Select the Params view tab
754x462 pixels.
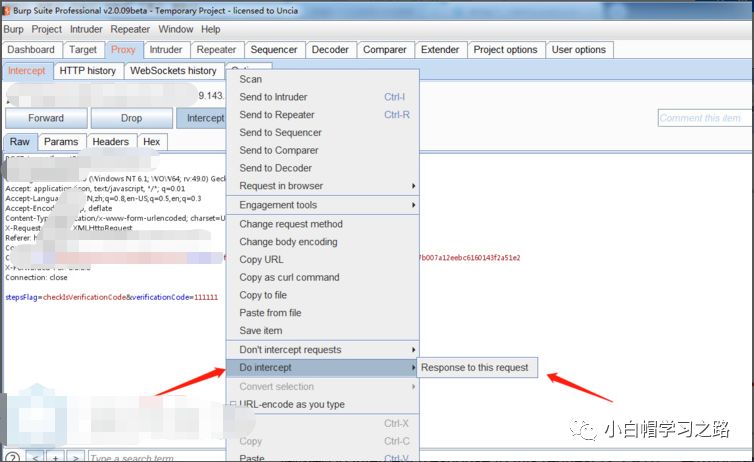(x=61, y=142)
